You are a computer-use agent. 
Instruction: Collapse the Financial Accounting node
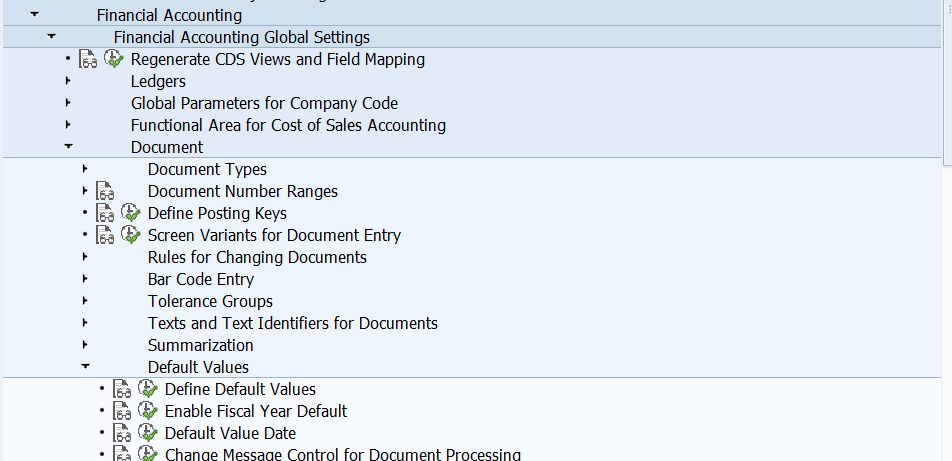click(x=34, y=14)
